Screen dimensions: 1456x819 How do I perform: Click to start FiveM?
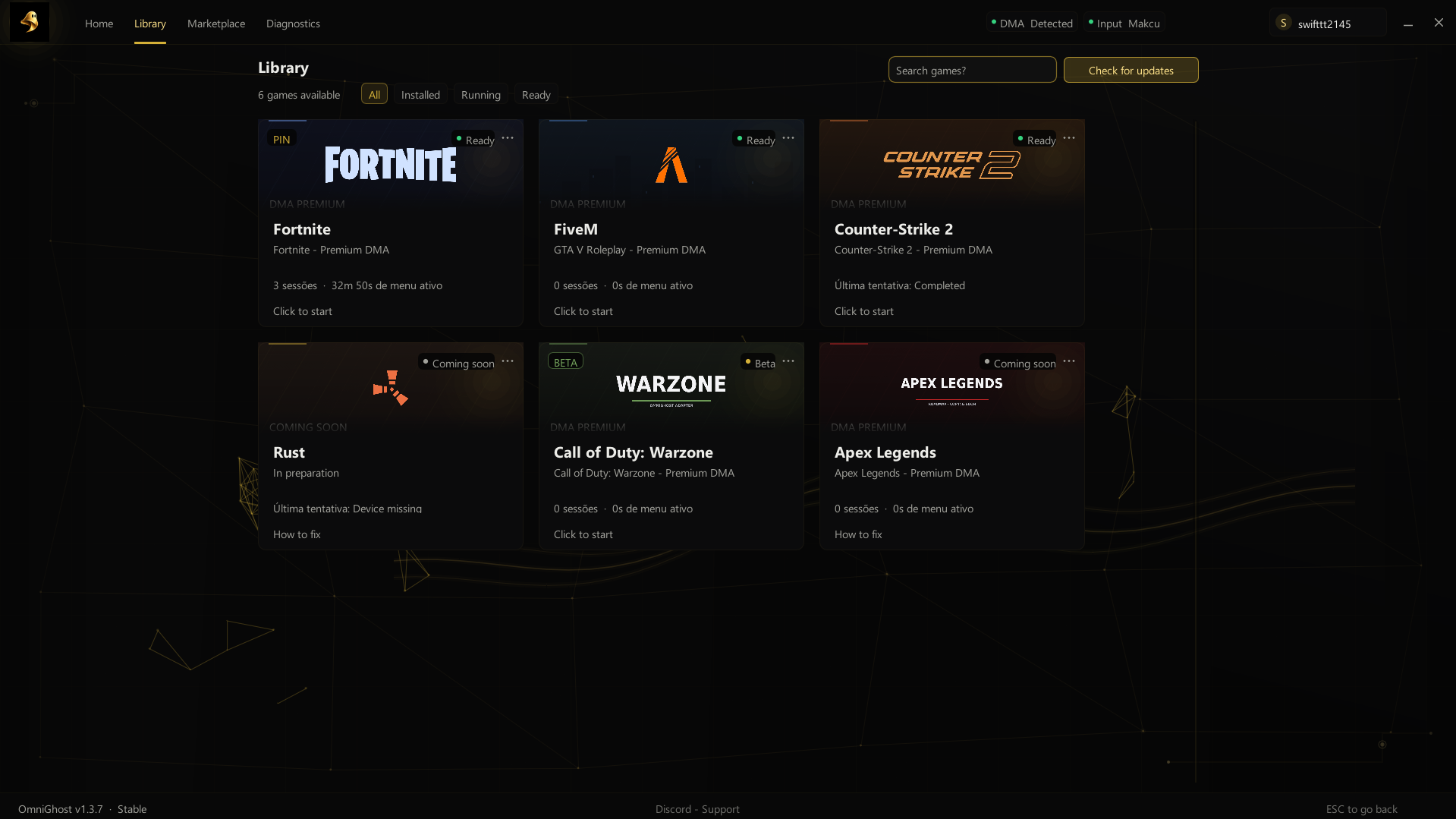[x=583, y=311]
